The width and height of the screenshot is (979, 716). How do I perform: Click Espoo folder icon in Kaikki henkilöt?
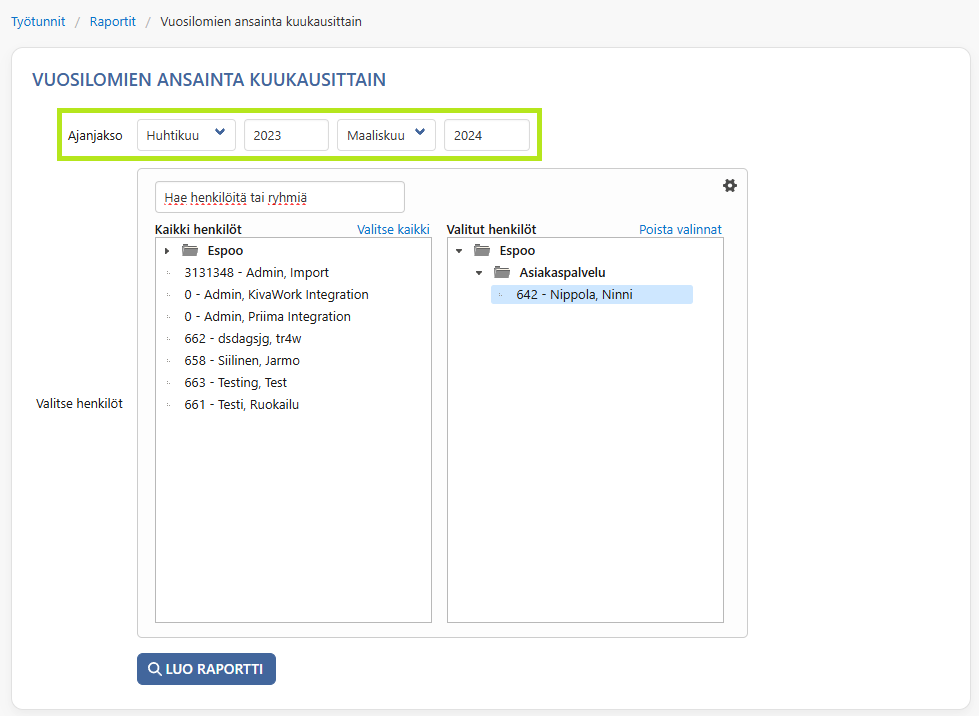[x=190, y=250]
